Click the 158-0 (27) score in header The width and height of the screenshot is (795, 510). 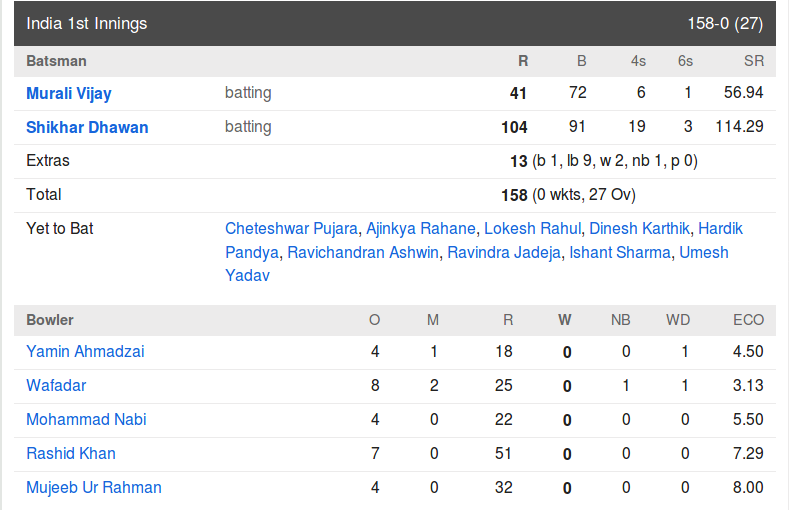coord(725,23)
